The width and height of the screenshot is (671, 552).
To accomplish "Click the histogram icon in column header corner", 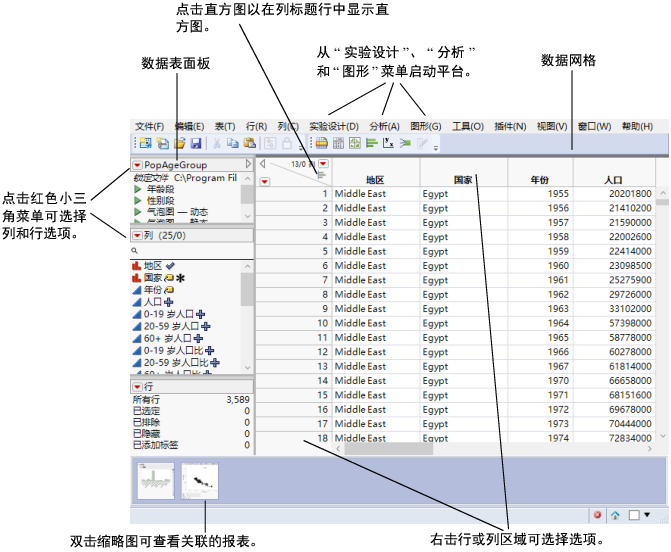I will pyautogui.click(x=321, y=175).
